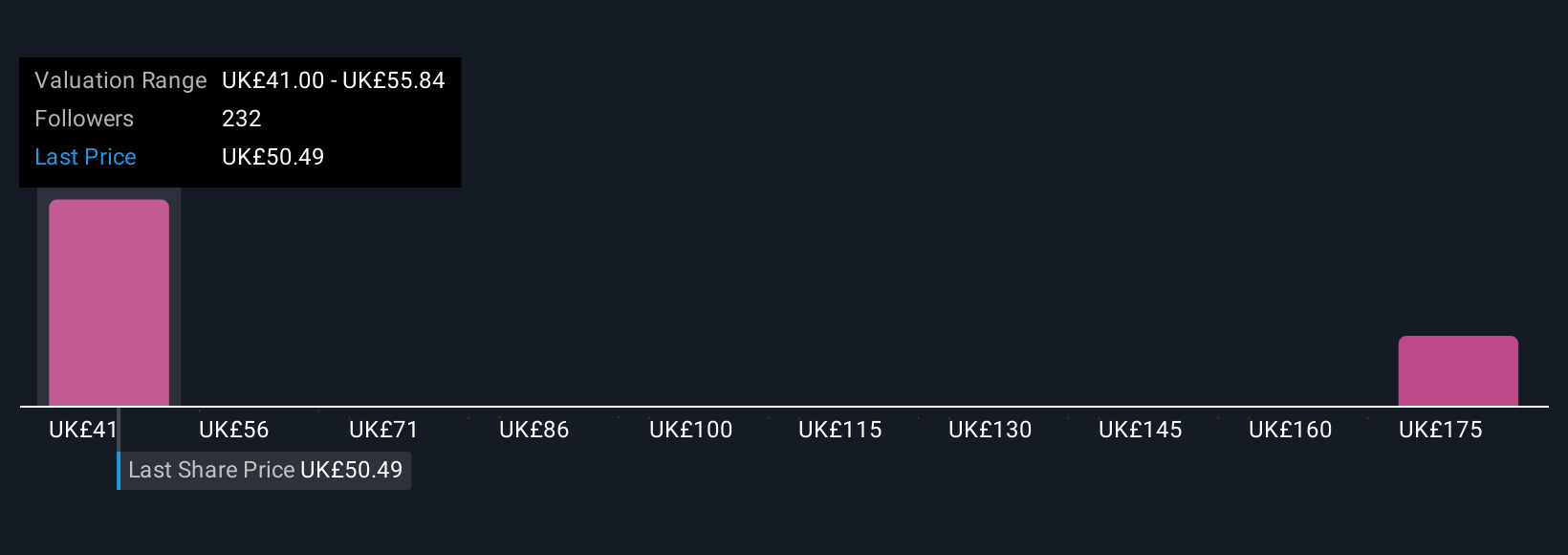Select the UK£145 axis label

point(1140,430)
